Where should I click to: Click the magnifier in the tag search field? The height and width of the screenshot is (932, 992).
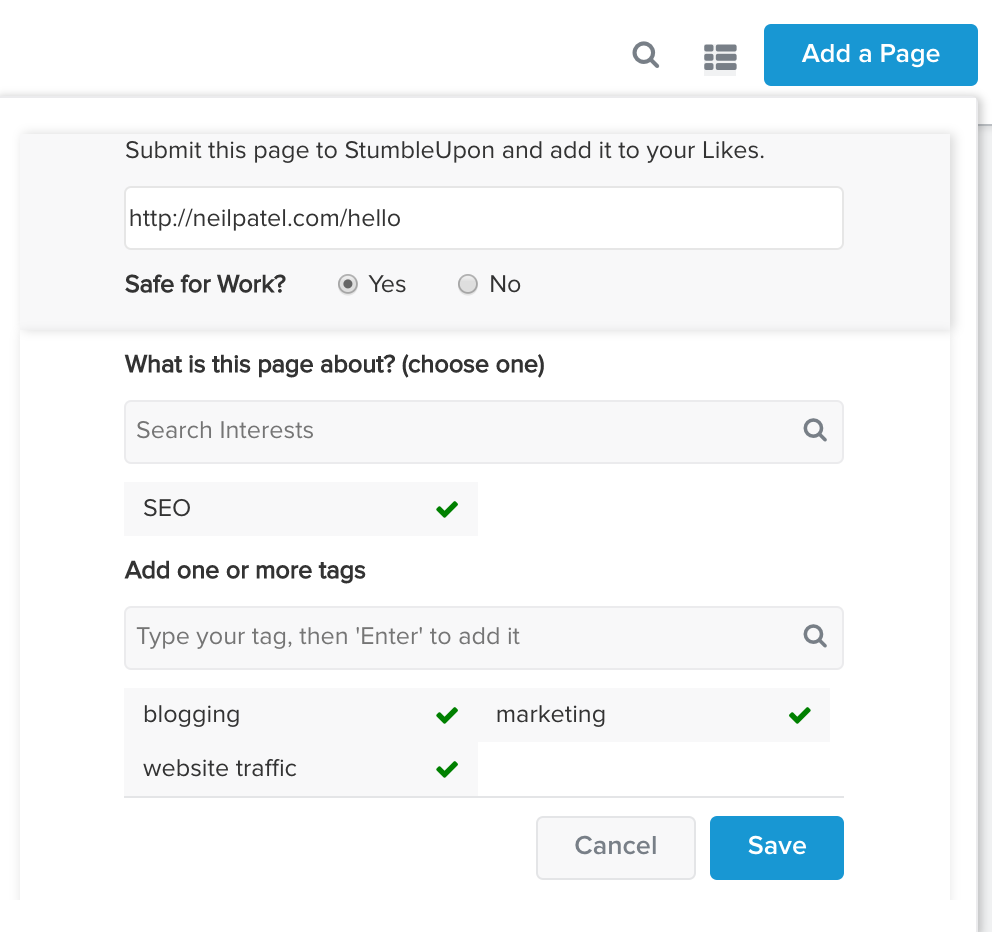[814, 637]
